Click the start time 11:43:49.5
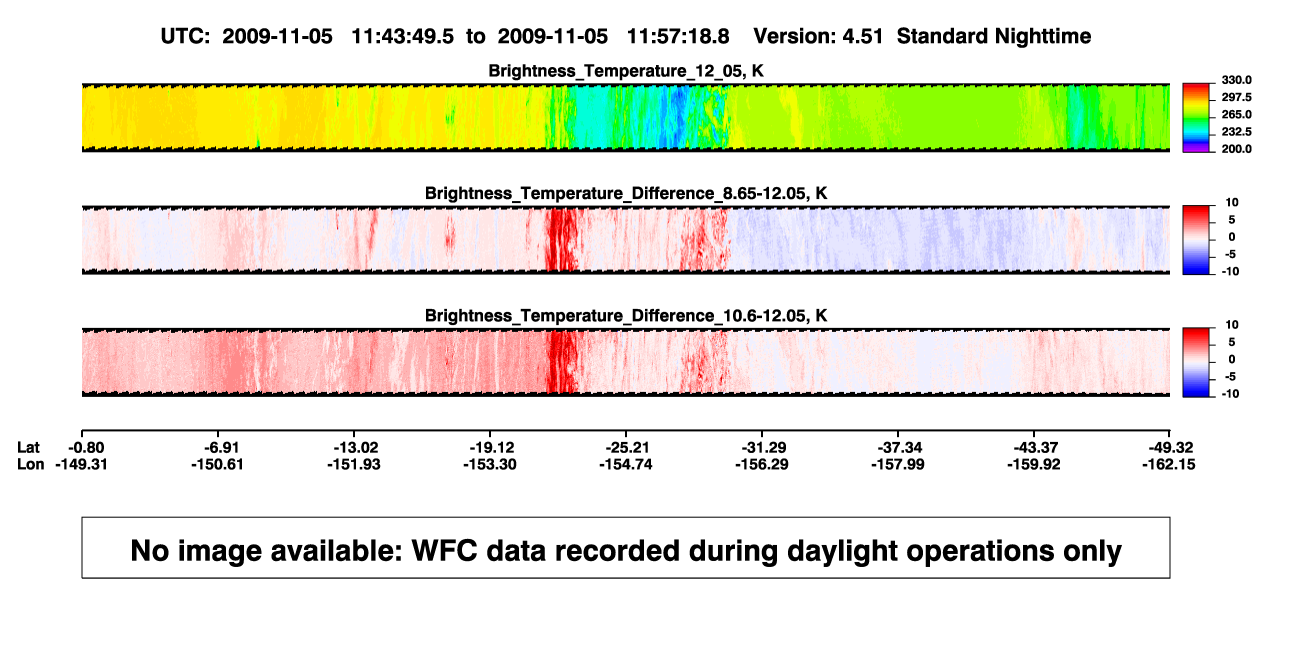This screenshot has width=1300, height=667. (x=404, y=37)
